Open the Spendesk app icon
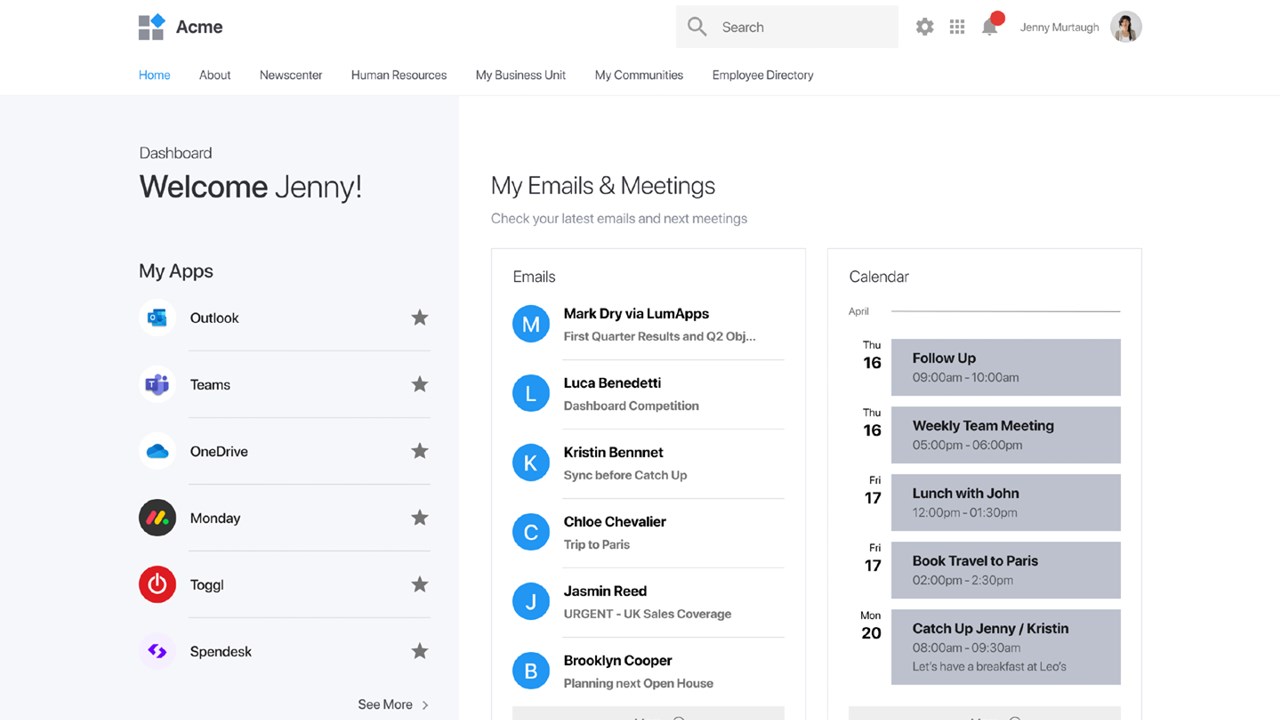 157,651
